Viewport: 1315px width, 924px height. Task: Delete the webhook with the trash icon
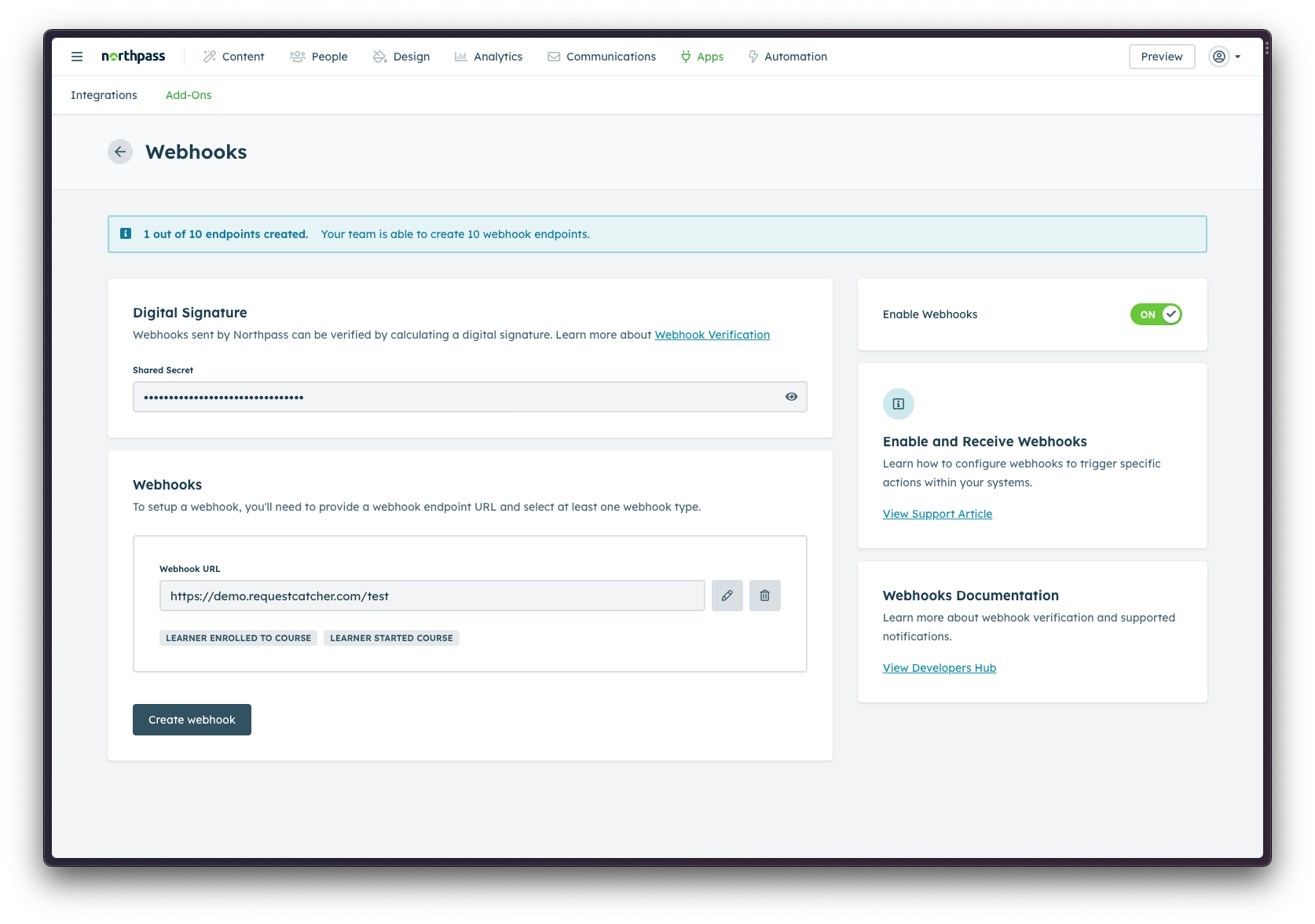pos(764,596)
